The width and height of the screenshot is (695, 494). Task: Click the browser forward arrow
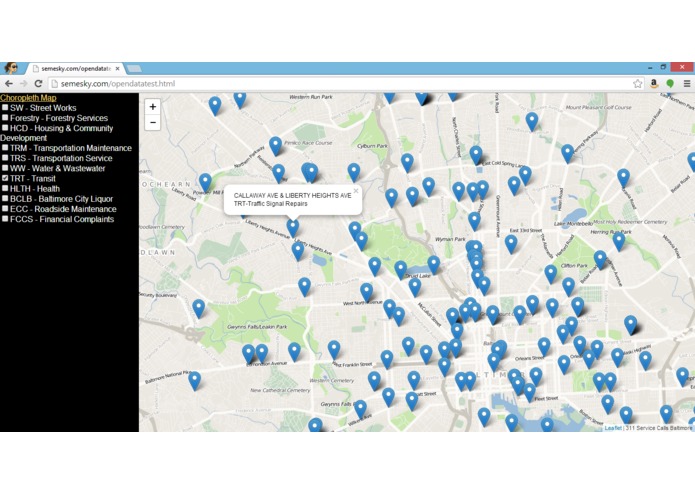(23, 83)
